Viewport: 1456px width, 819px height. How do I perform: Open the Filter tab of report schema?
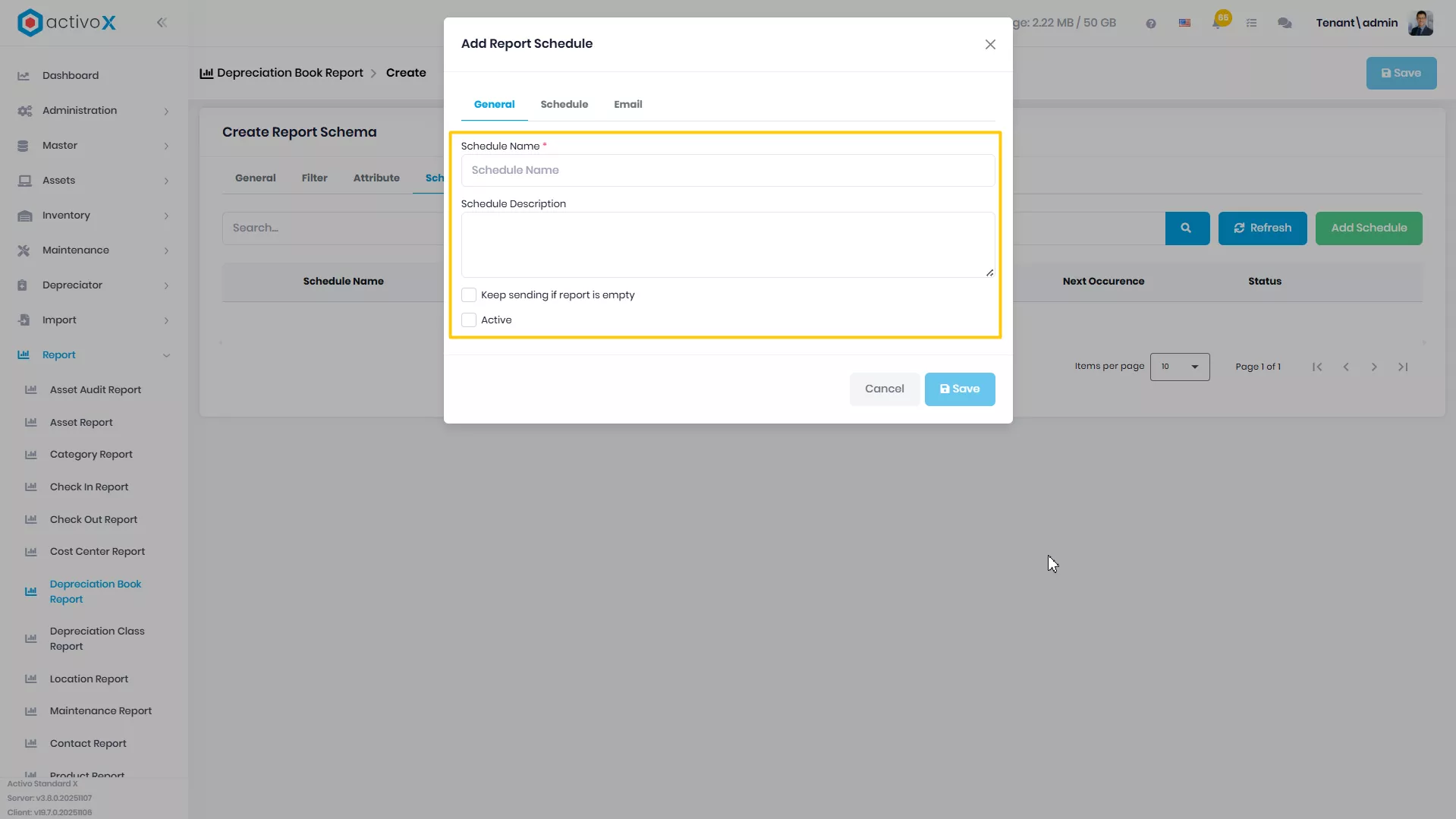click(314, 178)
